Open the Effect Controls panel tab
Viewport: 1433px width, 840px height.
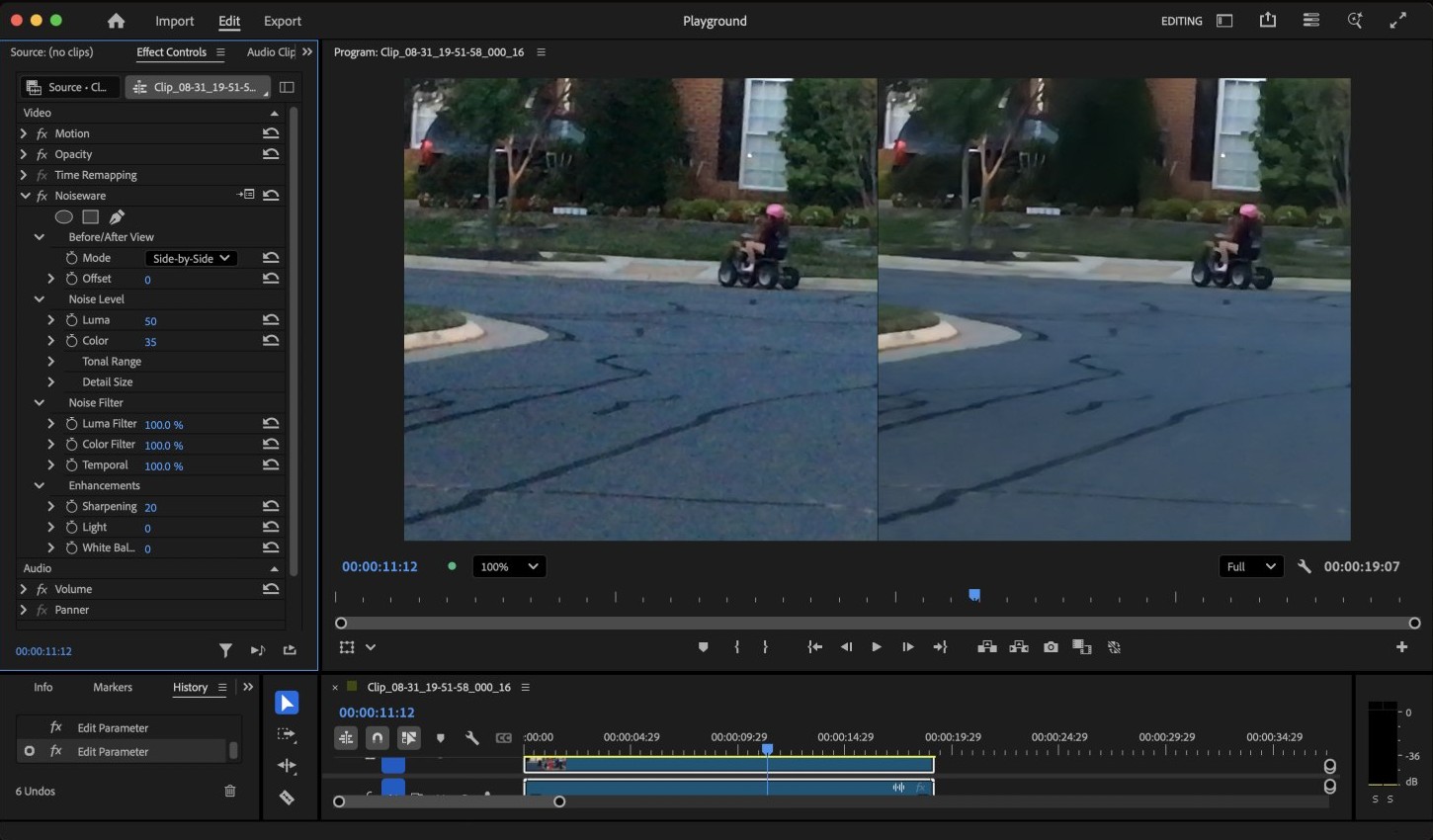coord(171,52)
